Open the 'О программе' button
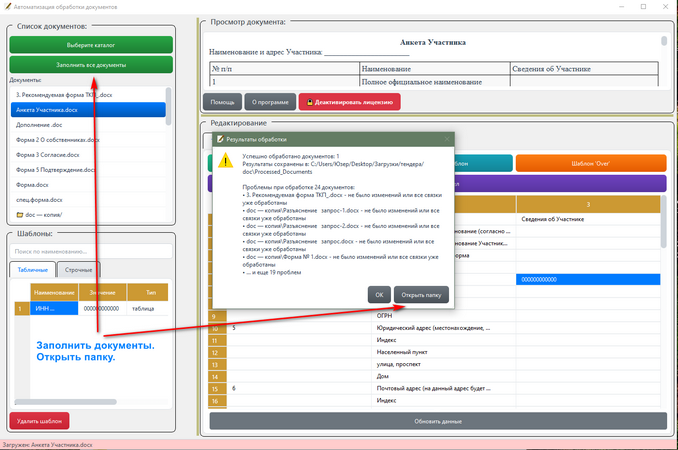The image size is (678, 450). (270, 102)
